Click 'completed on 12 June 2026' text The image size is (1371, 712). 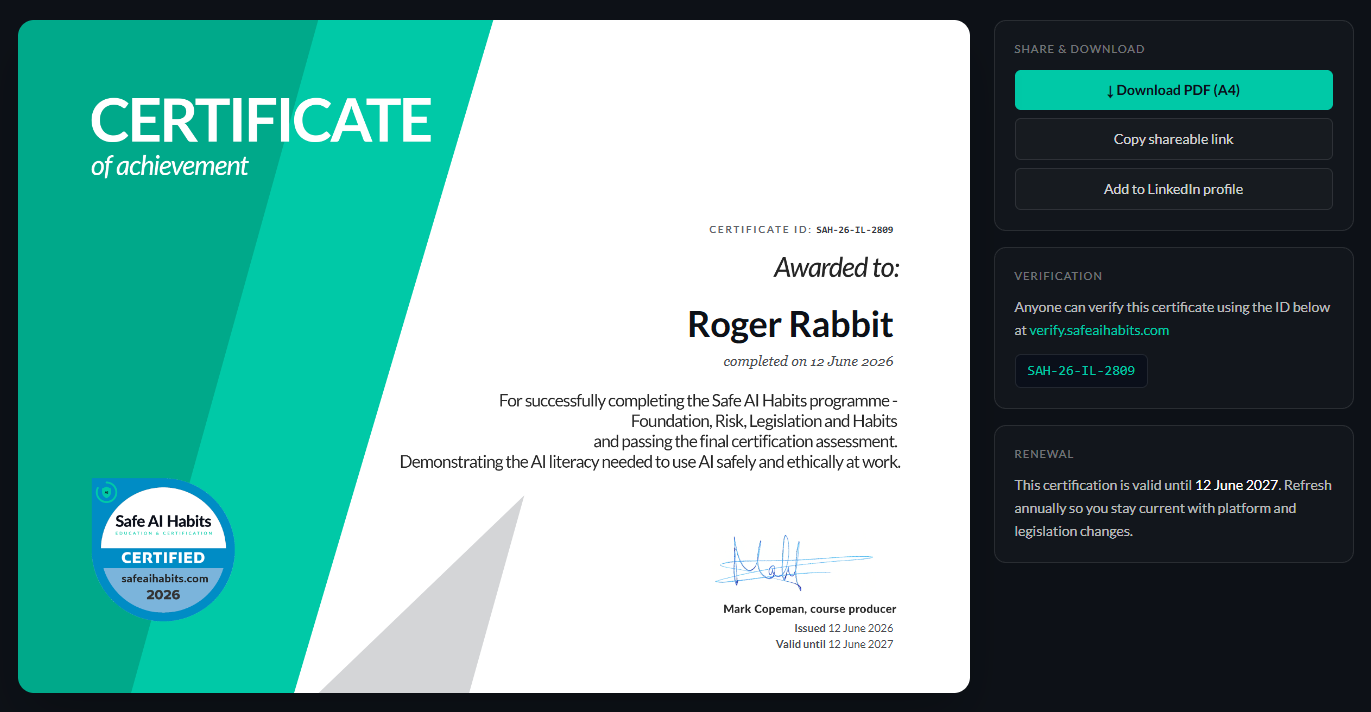(x=808, y=361)
